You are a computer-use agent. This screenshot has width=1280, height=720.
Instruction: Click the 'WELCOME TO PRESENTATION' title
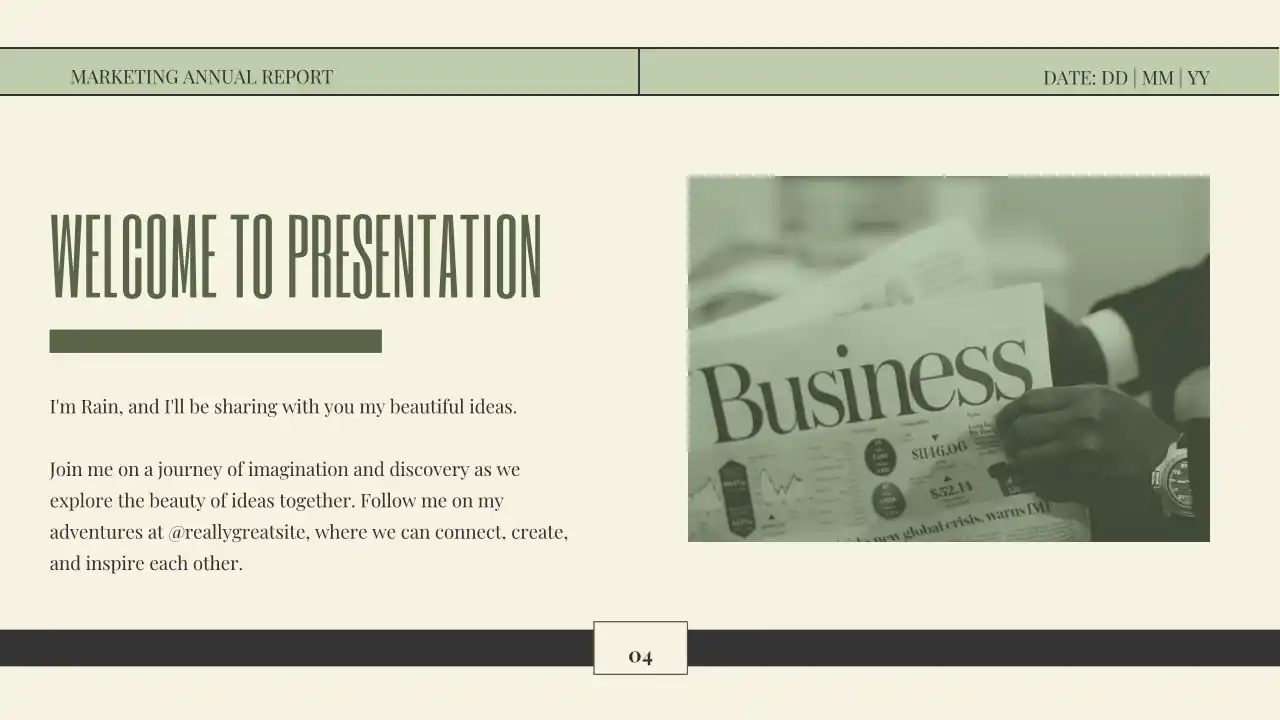[x=296, y=257]
